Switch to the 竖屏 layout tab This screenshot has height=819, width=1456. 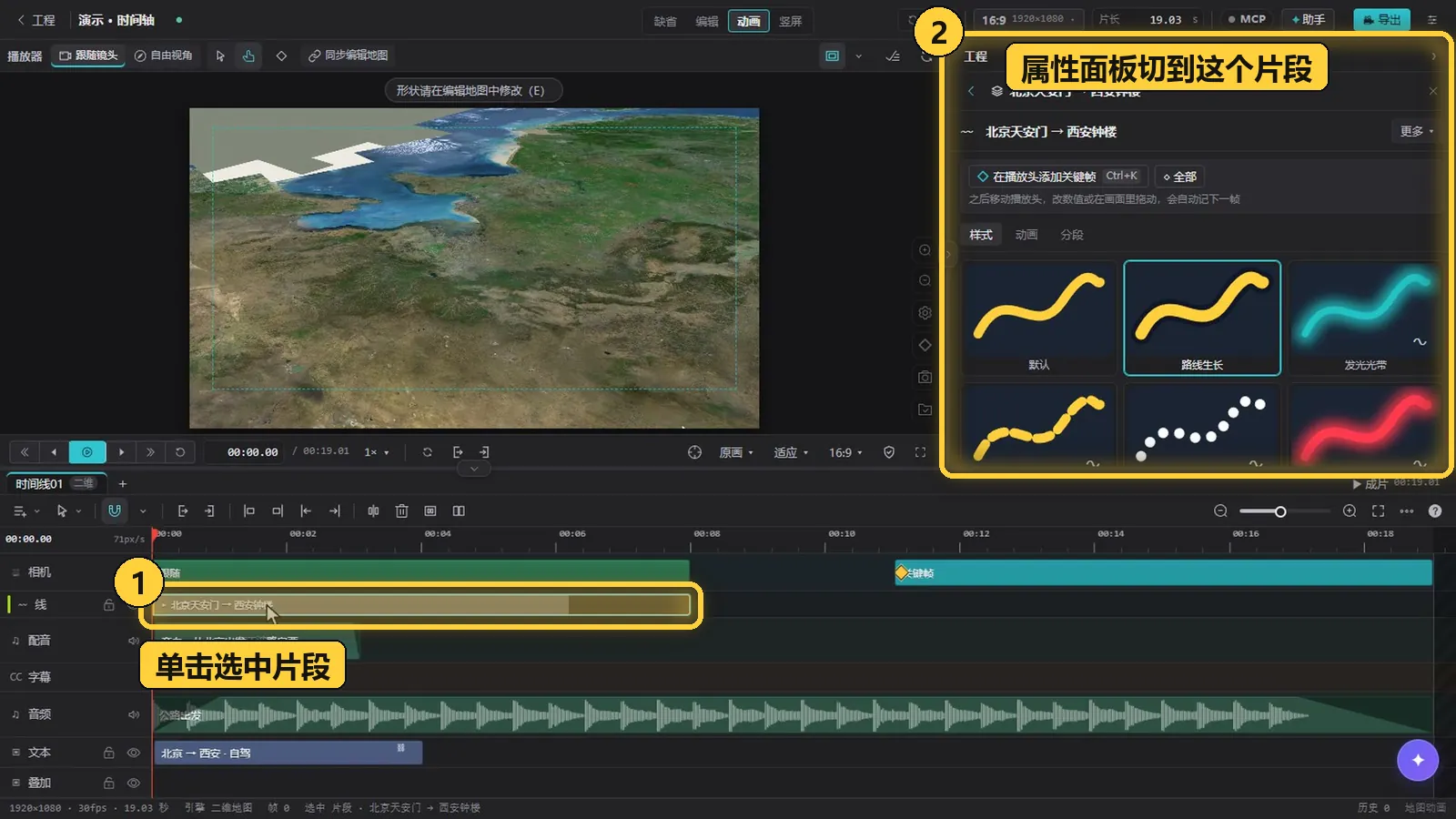(x=791, y=21)
